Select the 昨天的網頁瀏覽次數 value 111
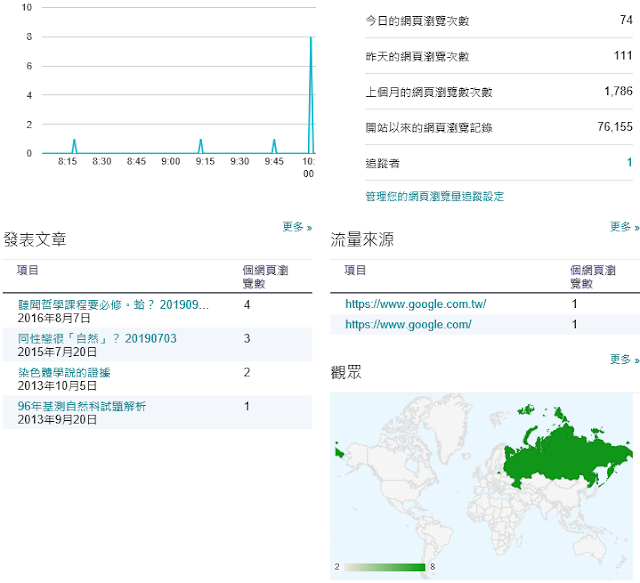This screenshot has width=640, height=583. (623, 56)
